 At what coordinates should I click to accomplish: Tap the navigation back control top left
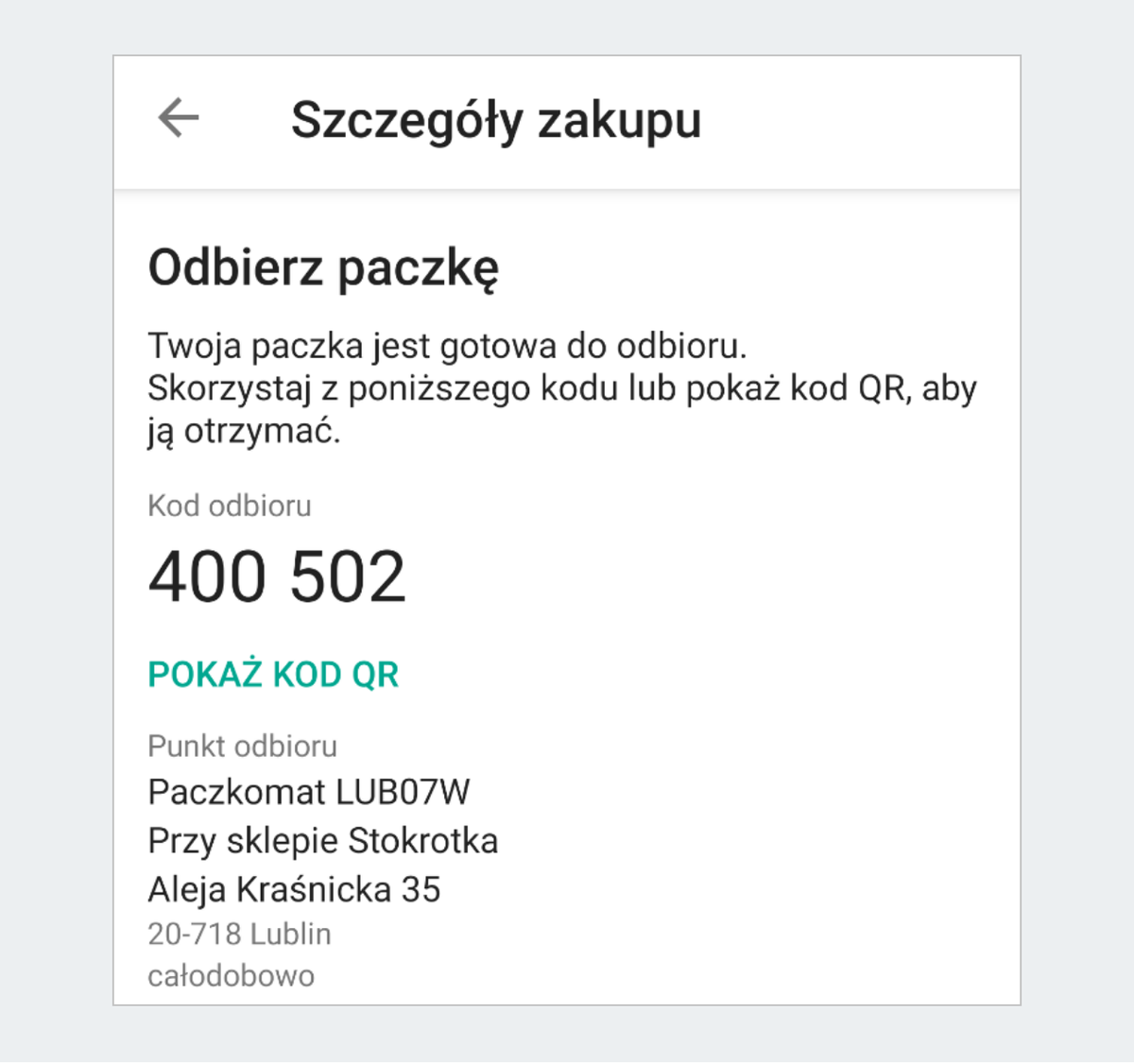(x=178, y=117)
